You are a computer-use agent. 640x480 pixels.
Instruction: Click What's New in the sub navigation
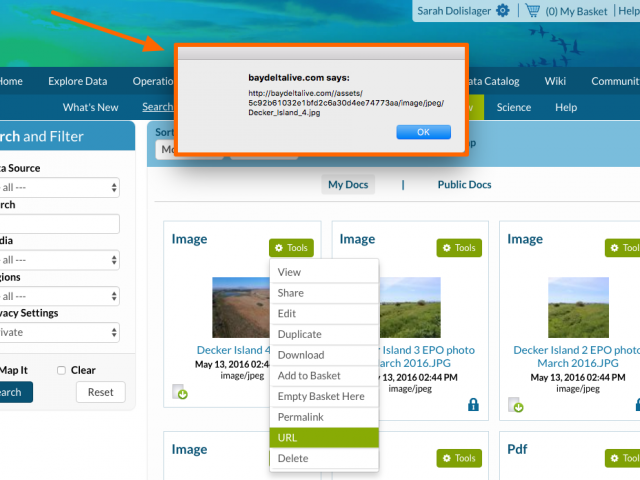coord(91,107)
